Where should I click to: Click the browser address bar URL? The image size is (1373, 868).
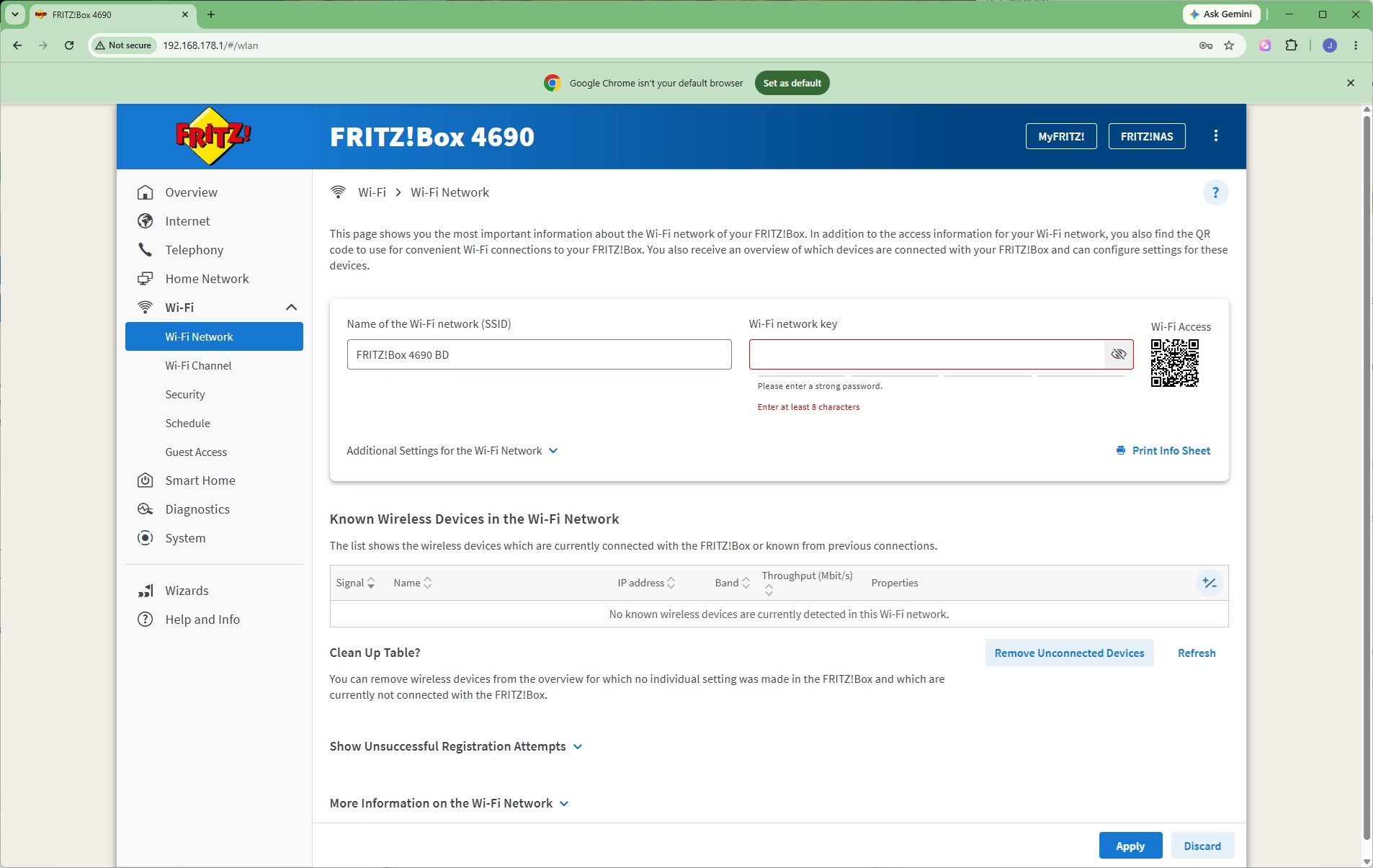point(210,45)
